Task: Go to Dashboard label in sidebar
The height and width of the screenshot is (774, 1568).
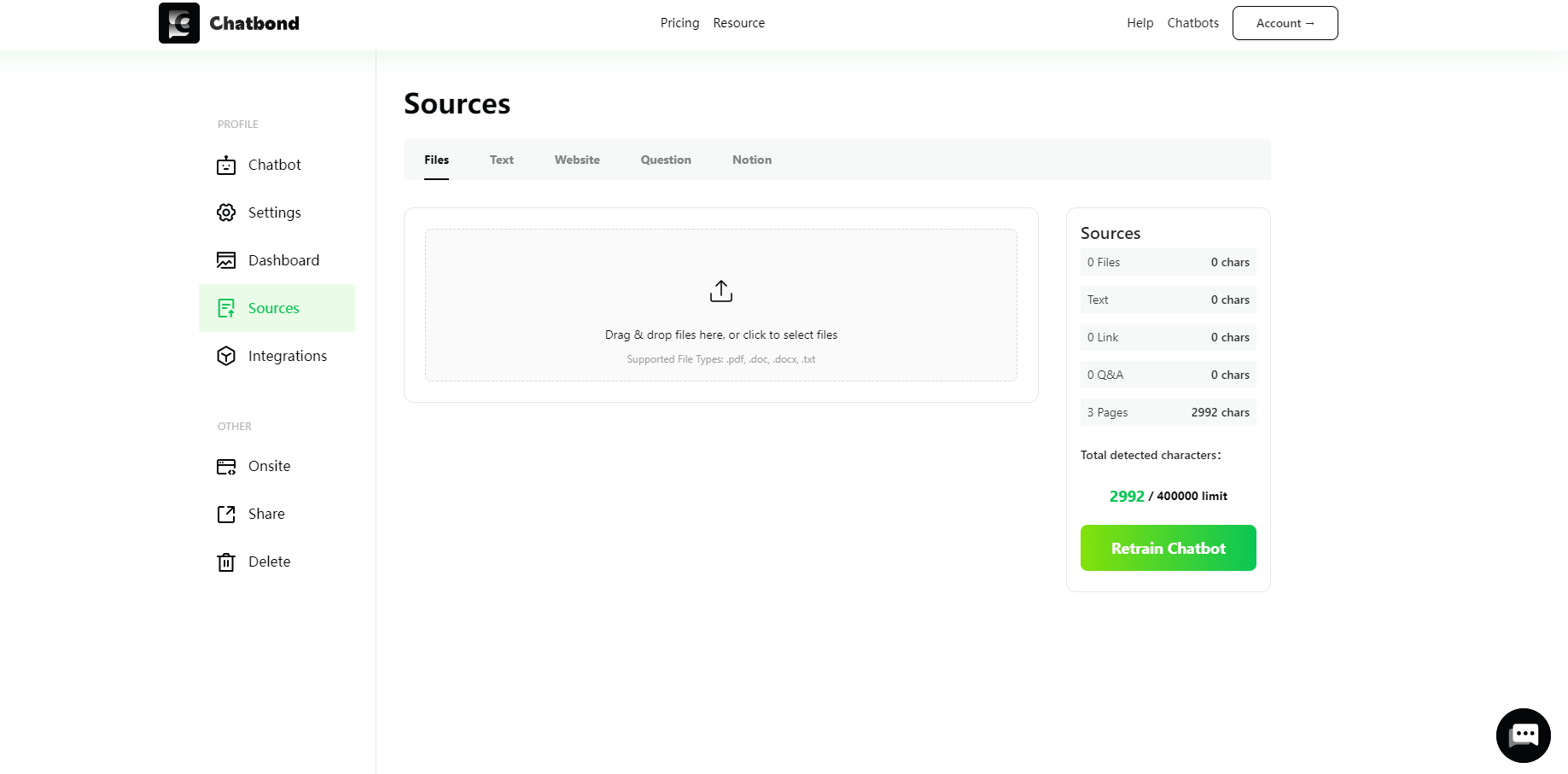Action: point(284,260)
